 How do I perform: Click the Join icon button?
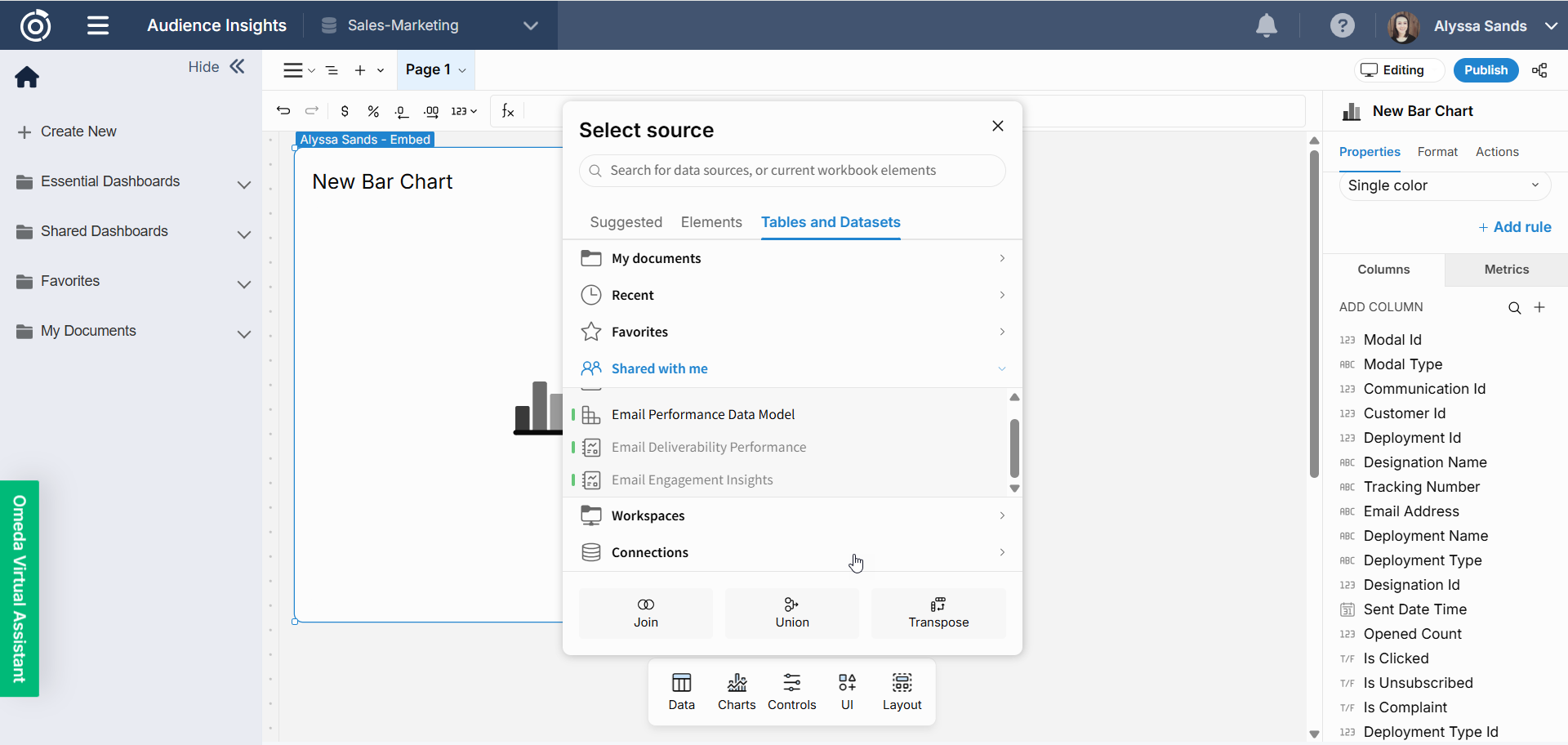pos(645,613)
